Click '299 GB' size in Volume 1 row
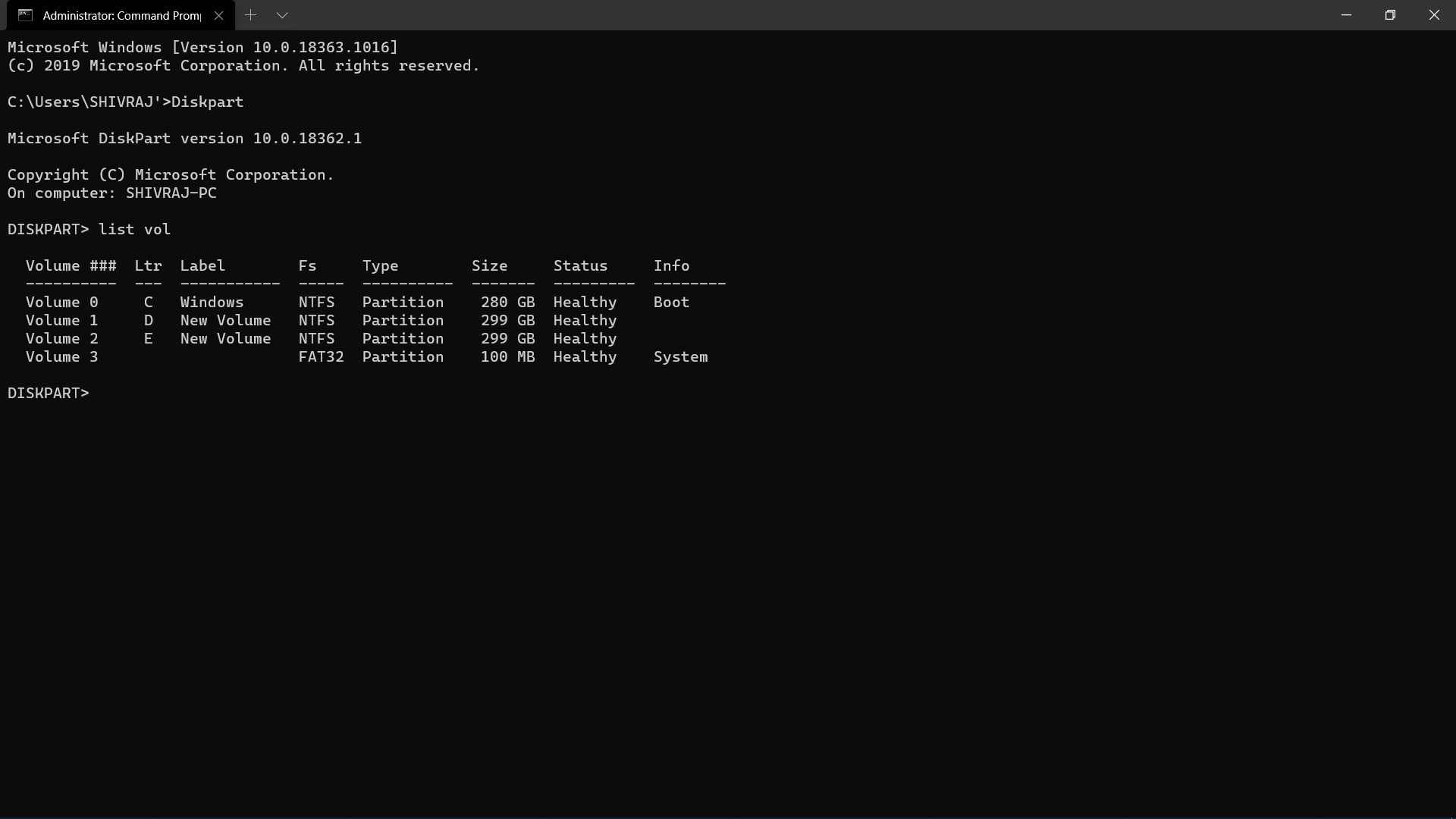Viewport: 1456px width, 819px height. coord(507,320)
